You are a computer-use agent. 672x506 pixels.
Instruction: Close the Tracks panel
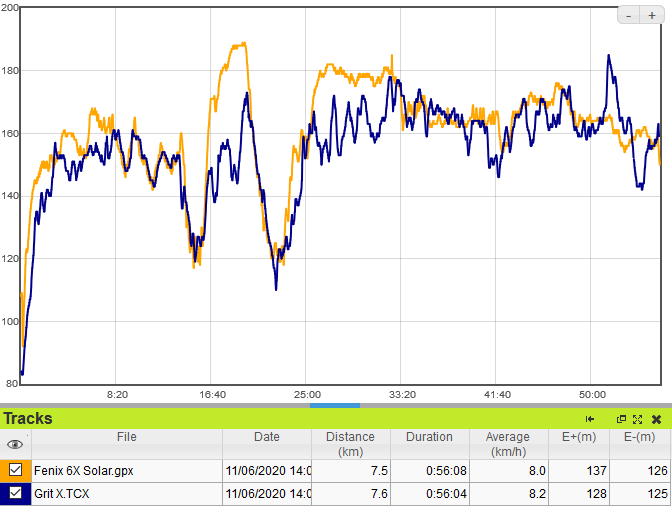tap(656, 419)
